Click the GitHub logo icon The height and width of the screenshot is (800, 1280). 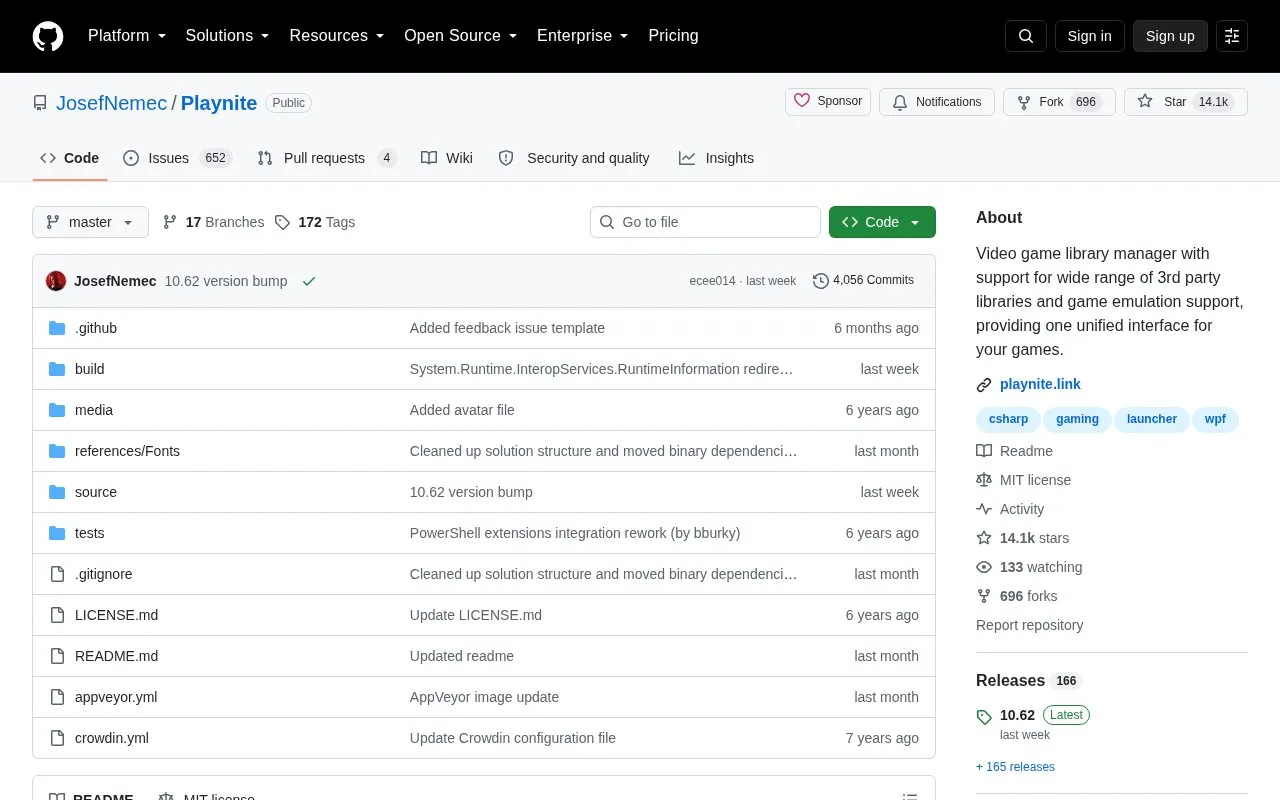point(48,36)
